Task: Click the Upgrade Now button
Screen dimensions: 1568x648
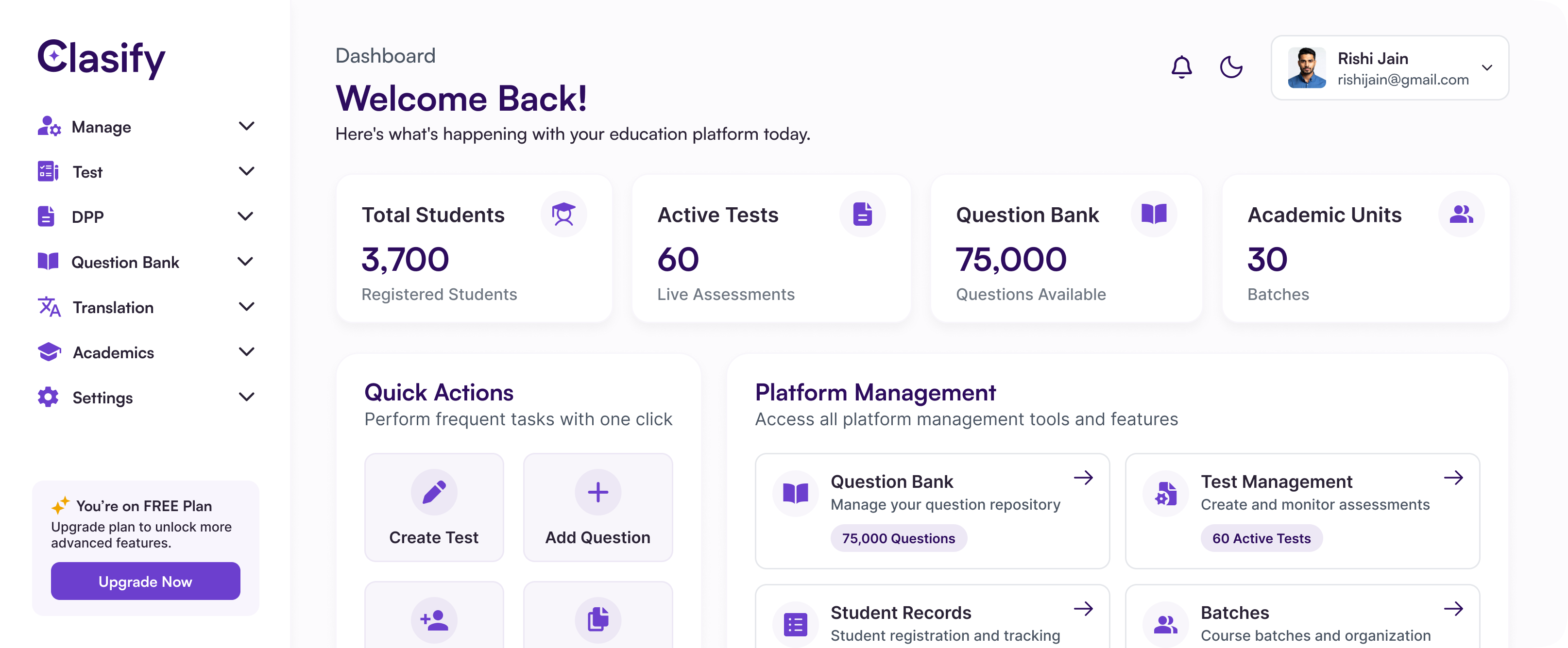Action: click(x=145, y=581)
